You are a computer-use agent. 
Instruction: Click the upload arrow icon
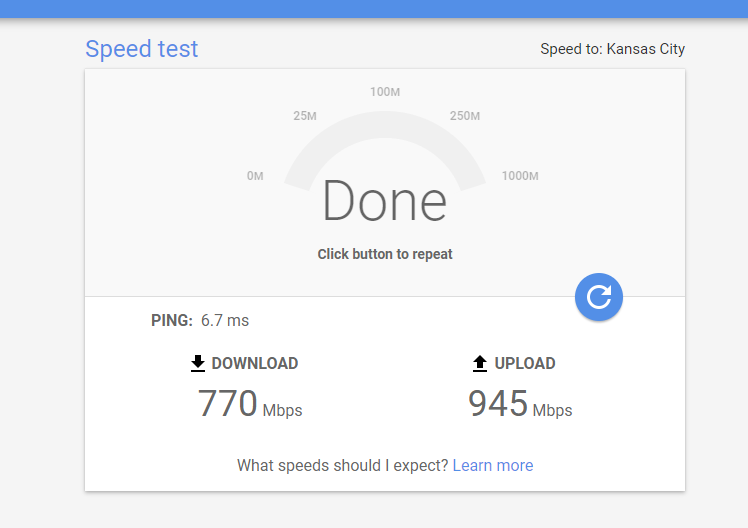click(x=480, y=363)
